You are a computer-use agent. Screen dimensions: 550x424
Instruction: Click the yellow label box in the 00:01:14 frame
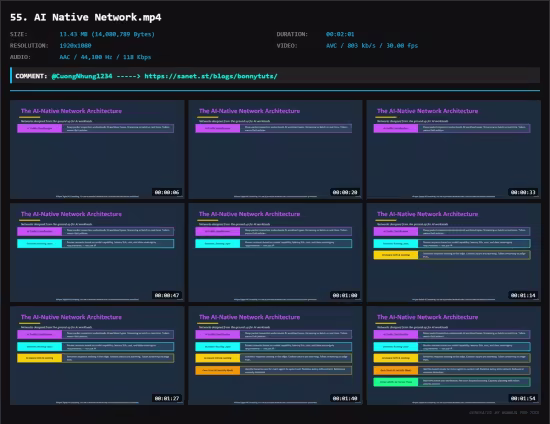click(x=396, y=255)
